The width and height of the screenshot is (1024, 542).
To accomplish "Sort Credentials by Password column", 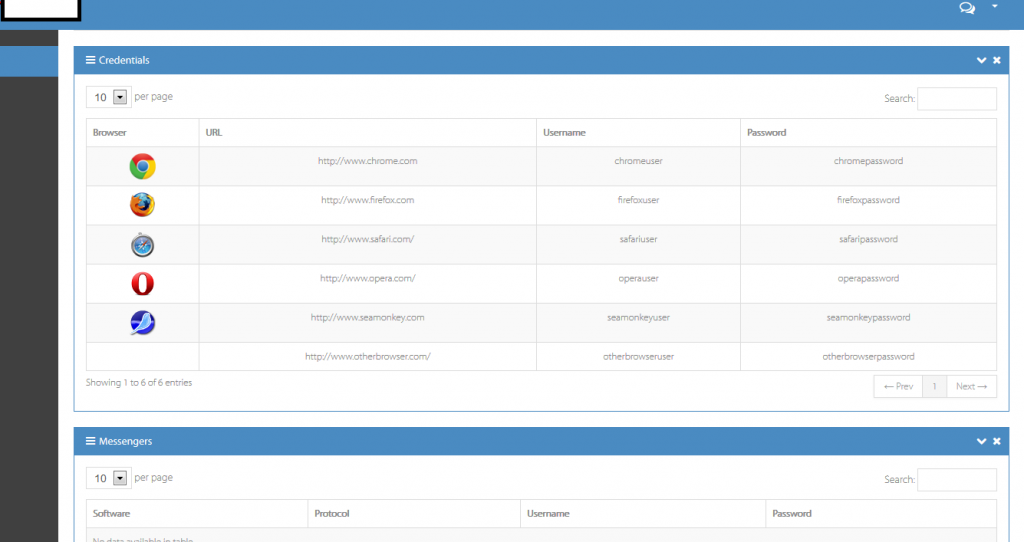I will click(869, 133).
